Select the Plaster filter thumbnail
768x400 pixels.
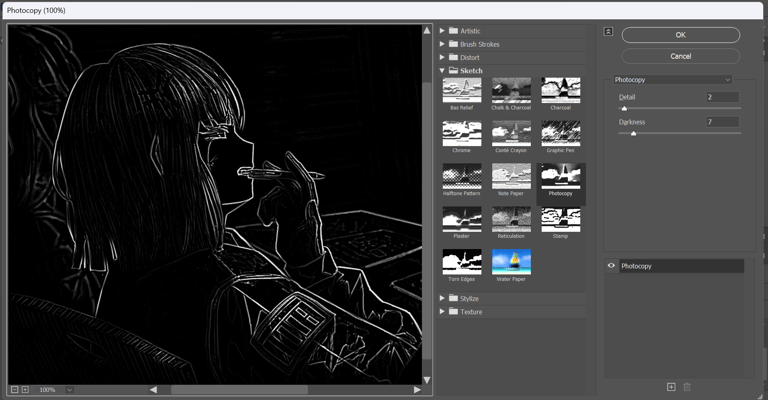[462, 219]
